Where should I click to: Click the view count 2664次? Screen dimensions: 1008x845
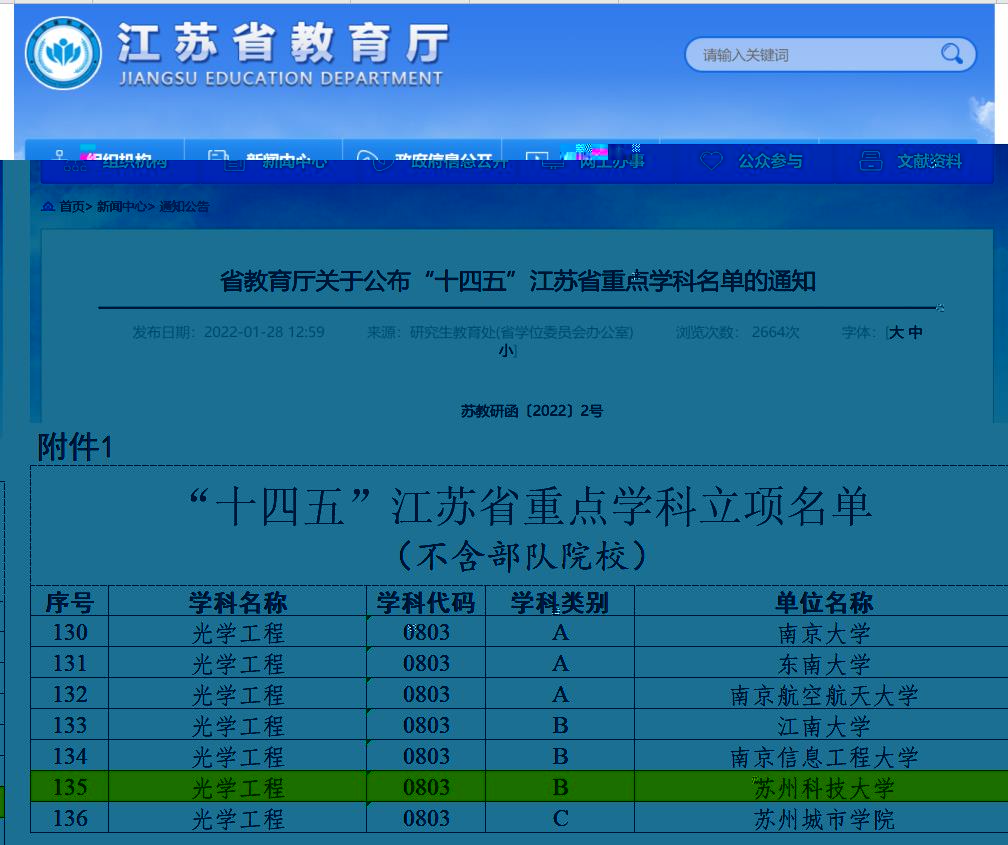pos(775,332)
